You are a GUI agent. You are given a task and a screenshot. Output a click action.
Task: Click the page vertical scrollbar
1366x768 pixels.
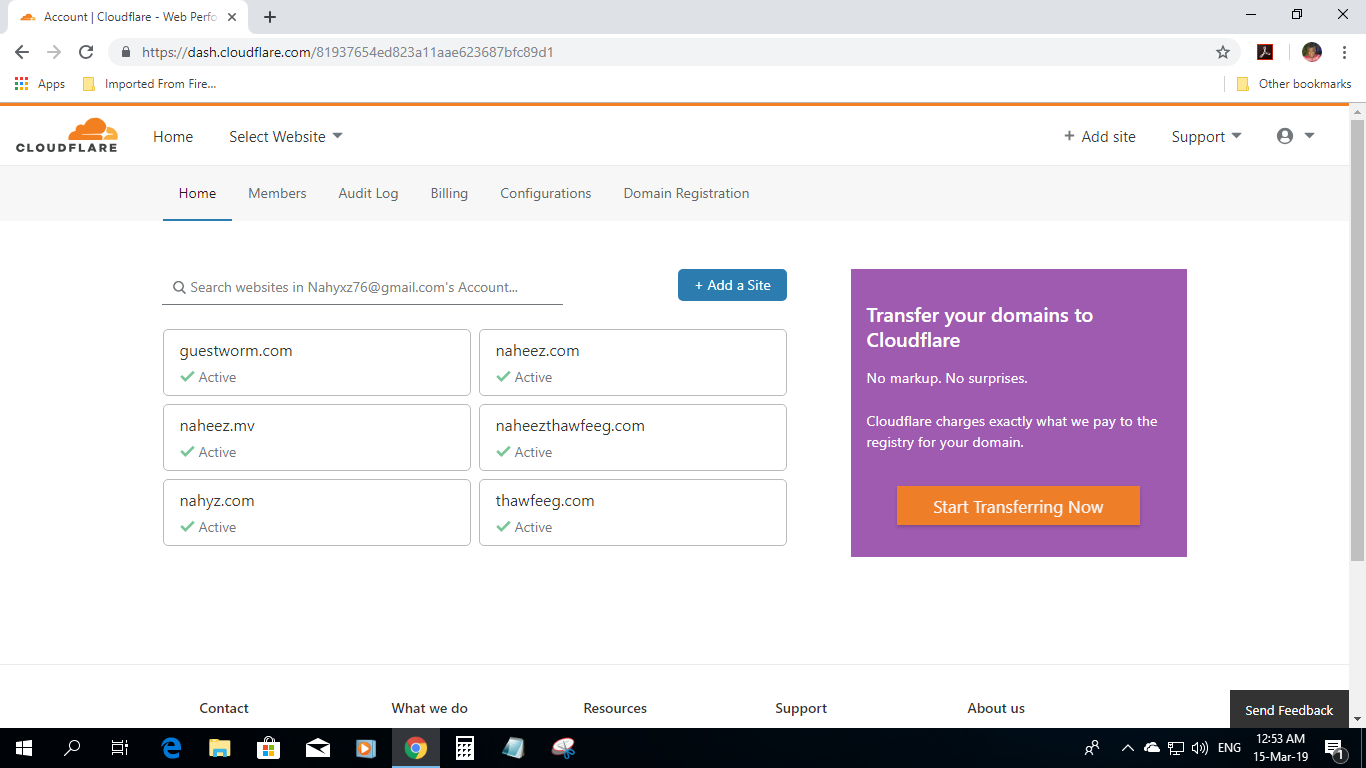(x=1357, y=340)
